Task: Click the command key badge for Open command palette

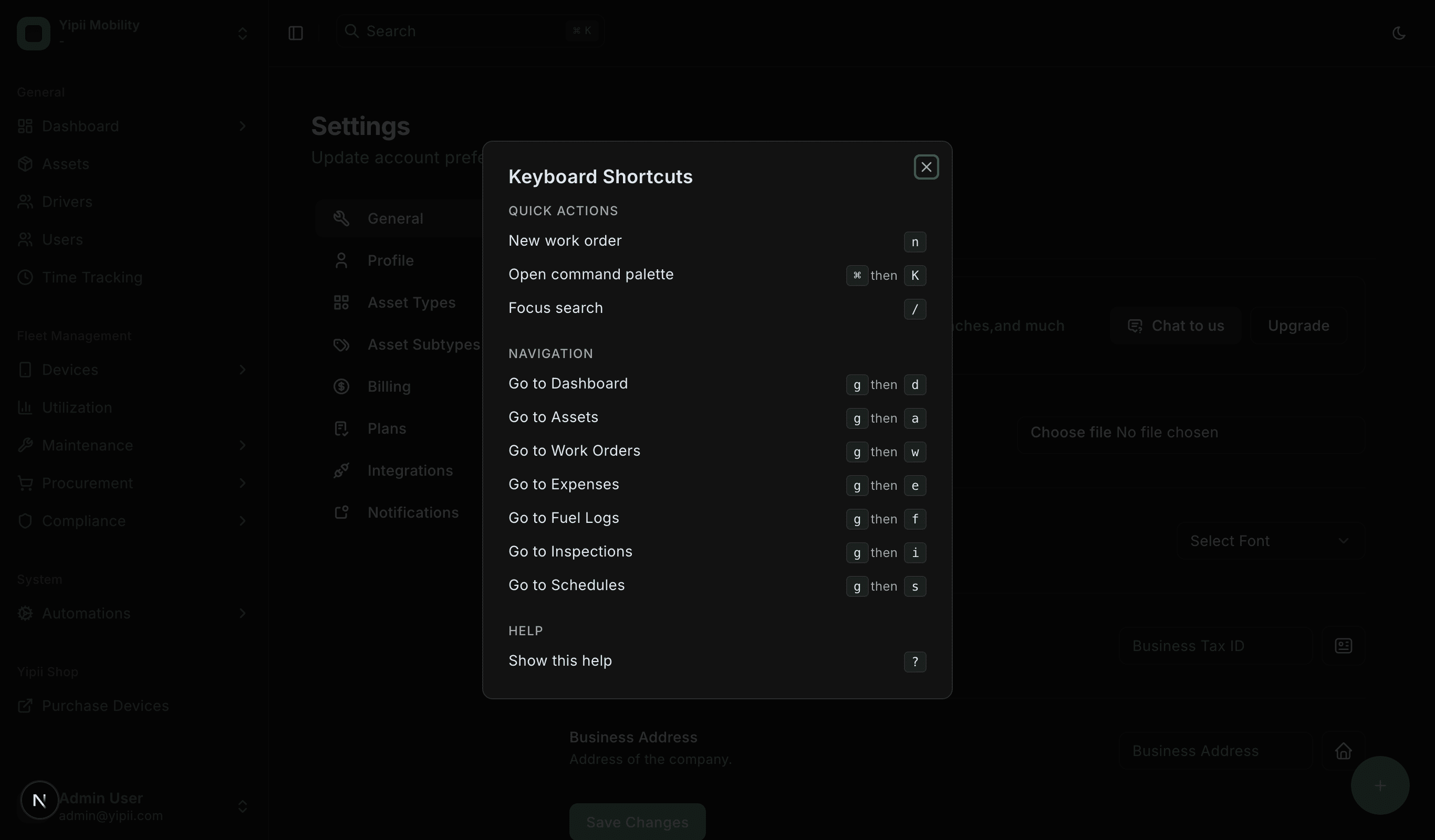Action: 857,276
